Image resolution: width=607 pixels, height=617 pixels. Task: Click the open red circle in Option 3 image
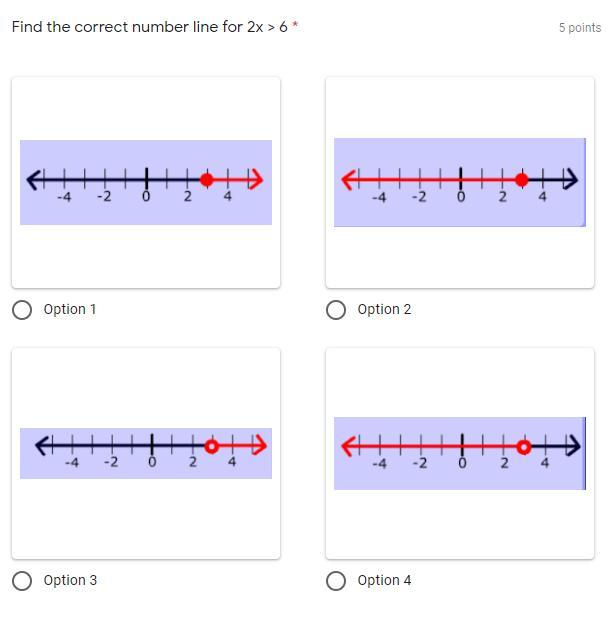(211, 446)
